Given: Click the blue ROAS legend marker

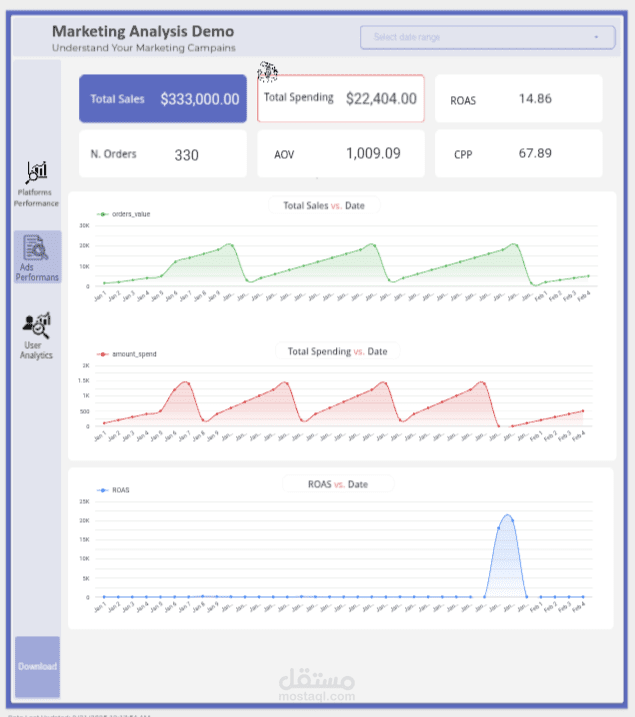Looking at the screenshot, I should coord(102,490).
